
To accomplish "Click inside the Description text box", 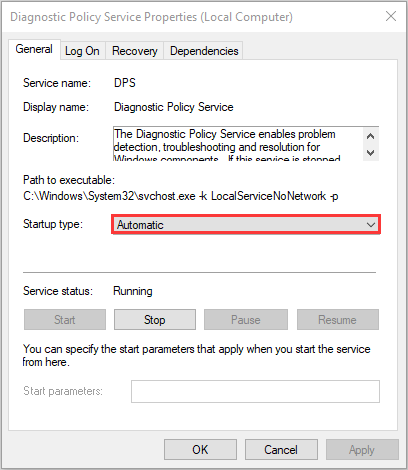I will (x=238, y=144).
